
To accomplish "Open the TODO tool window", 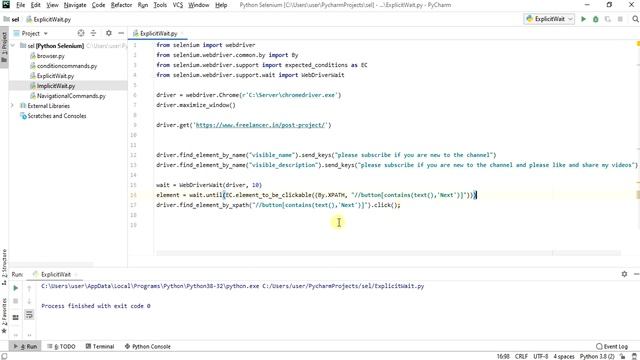I will [x=62, y=347].
